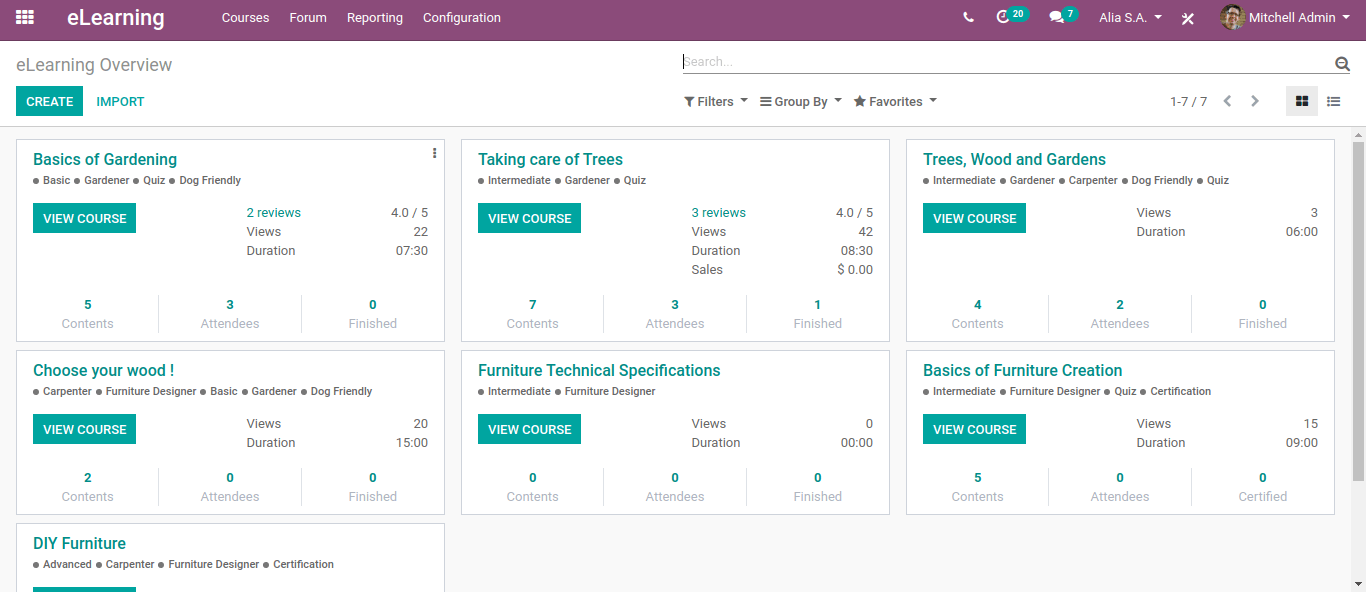The image size is (1366, 592).
Task: Click Mitchell Admin avatar picture
Action: coord(1232,17)
